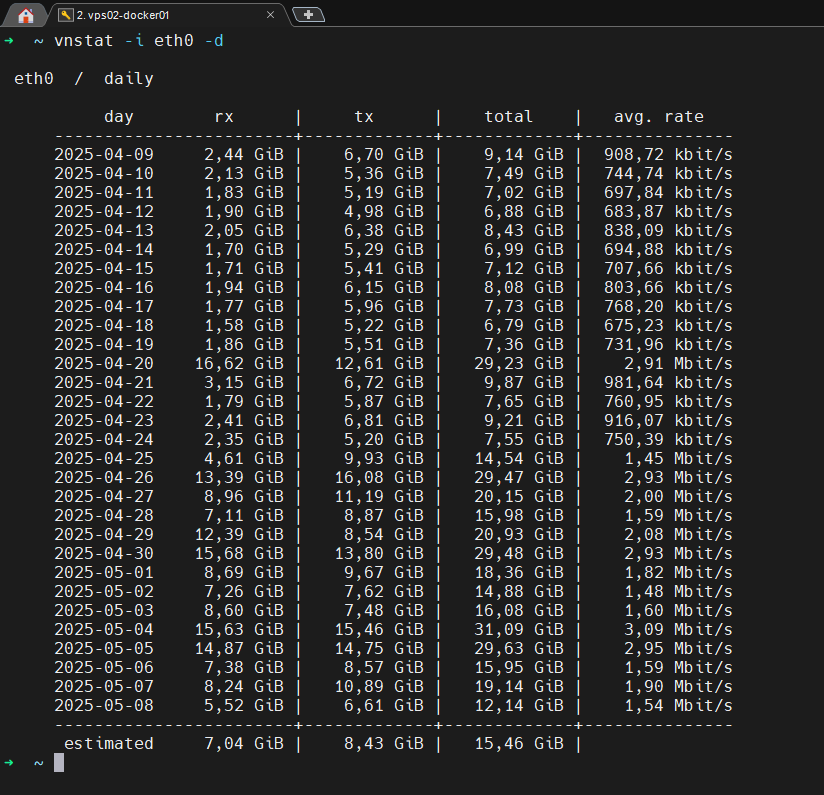Select rx value 1,71 GiB
Viewport: 824px width, 795px height.
[x=244, y=269]
